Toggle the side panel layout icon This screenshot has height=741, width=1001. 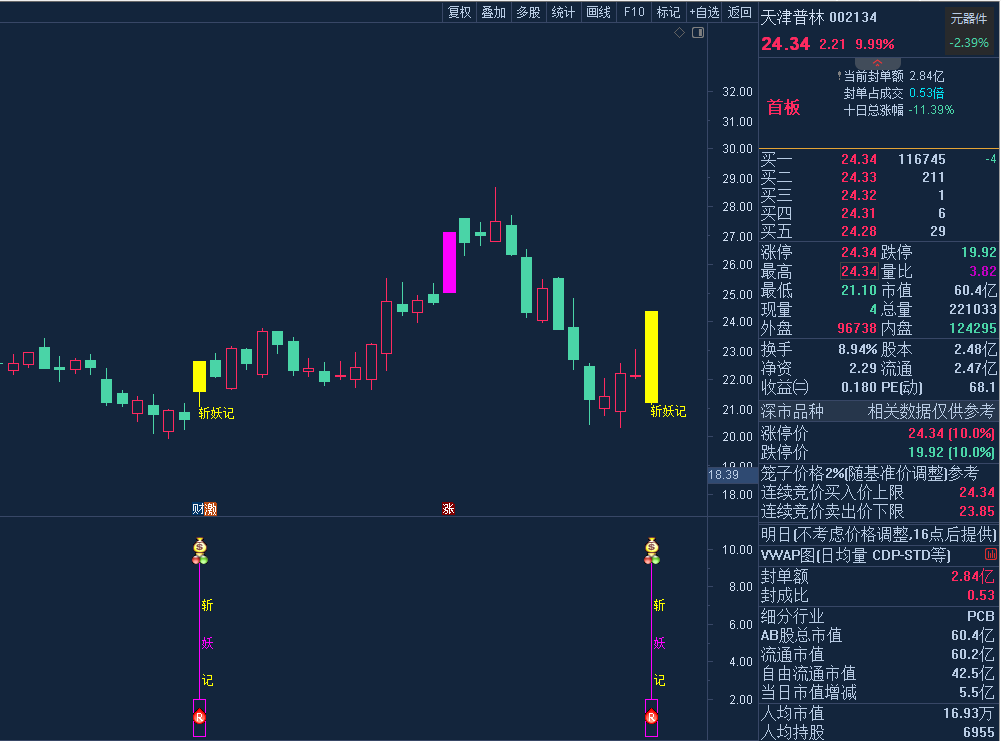click(698, 33)
